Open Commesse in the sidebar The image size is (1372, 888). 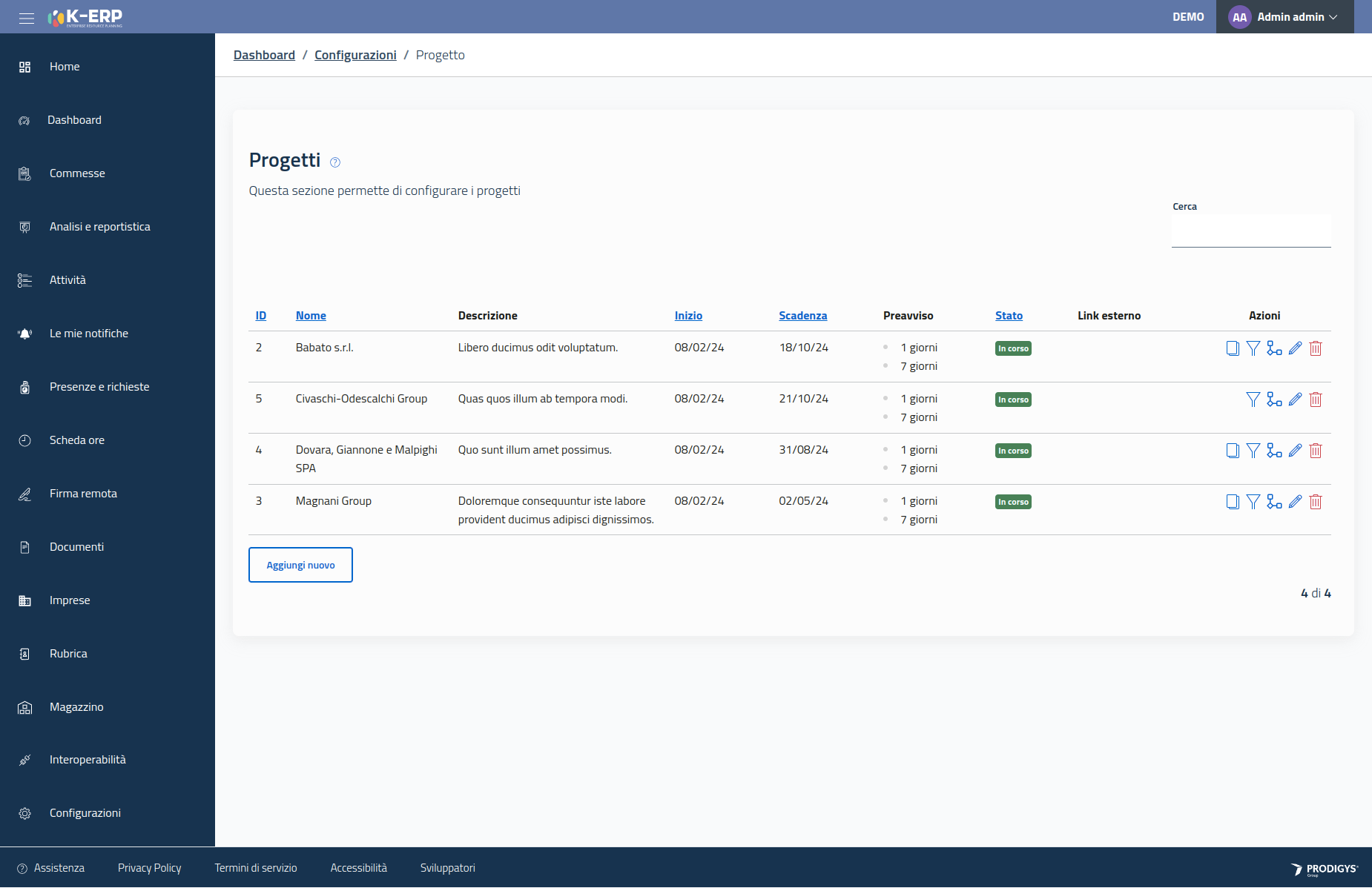pyautogui.click(x=77, y=173)
